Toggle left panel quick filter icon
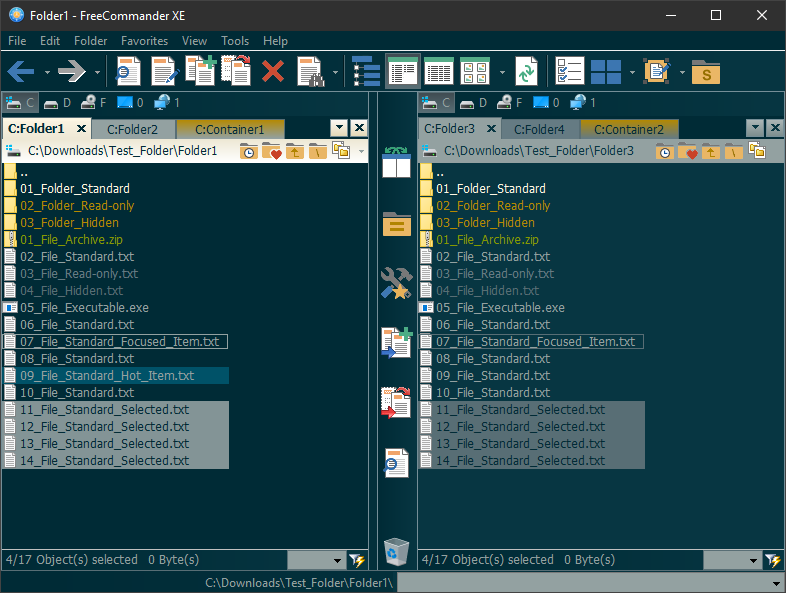This screenshot has height=593, width=786. [357, 560]
